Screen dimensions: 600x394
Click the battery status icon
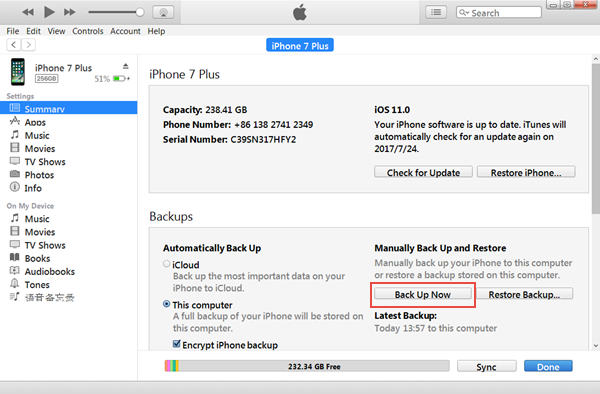121,78
